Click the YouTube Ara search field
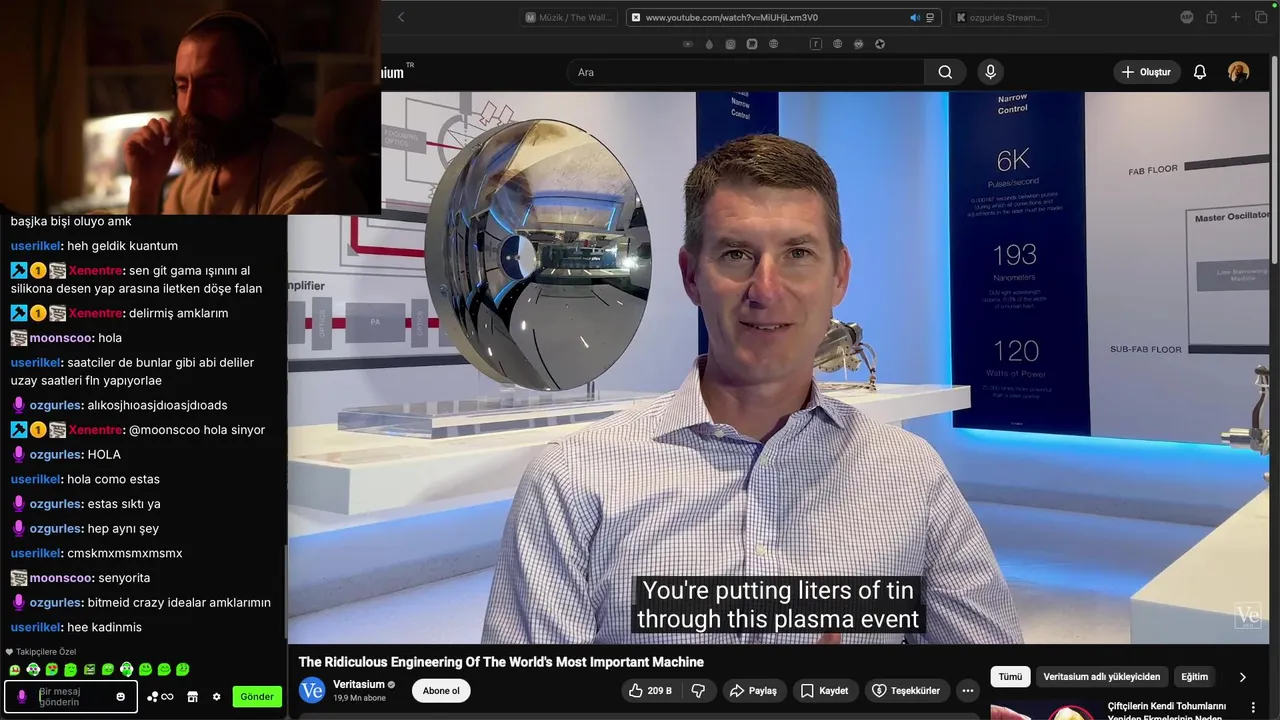 click(745, 72)
